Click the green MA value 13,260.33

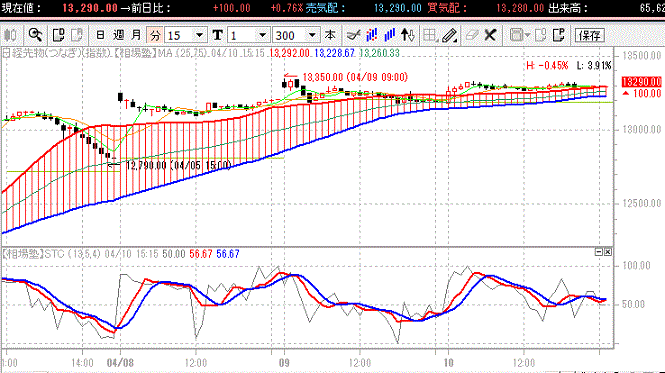(379, 53)
